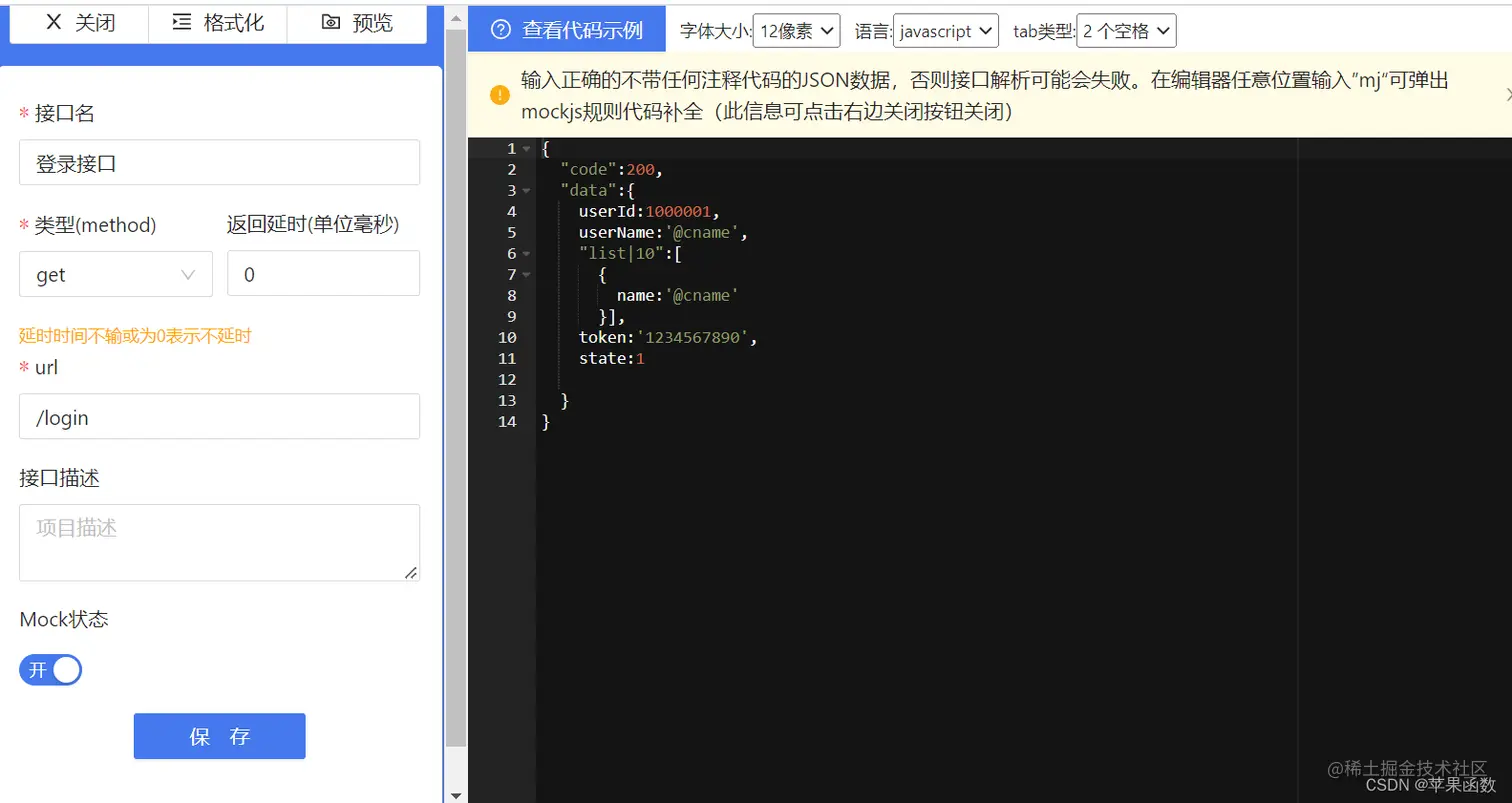The height and width of the screenshot is (803, 1512).
Task: Click the left panel scrollbar down arrow
Action: coord(455,795)
